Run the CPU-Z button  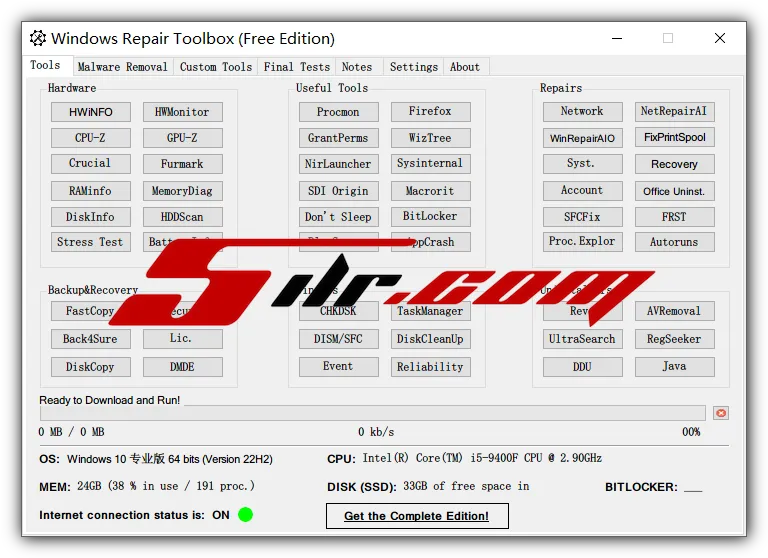pos(90,138)
